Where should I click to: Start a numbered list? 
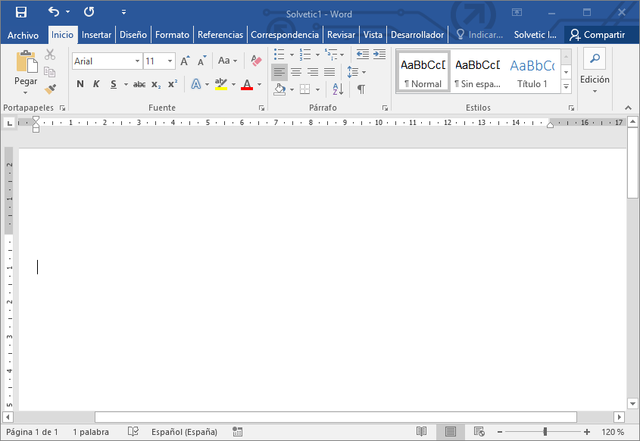coord(305,54)
